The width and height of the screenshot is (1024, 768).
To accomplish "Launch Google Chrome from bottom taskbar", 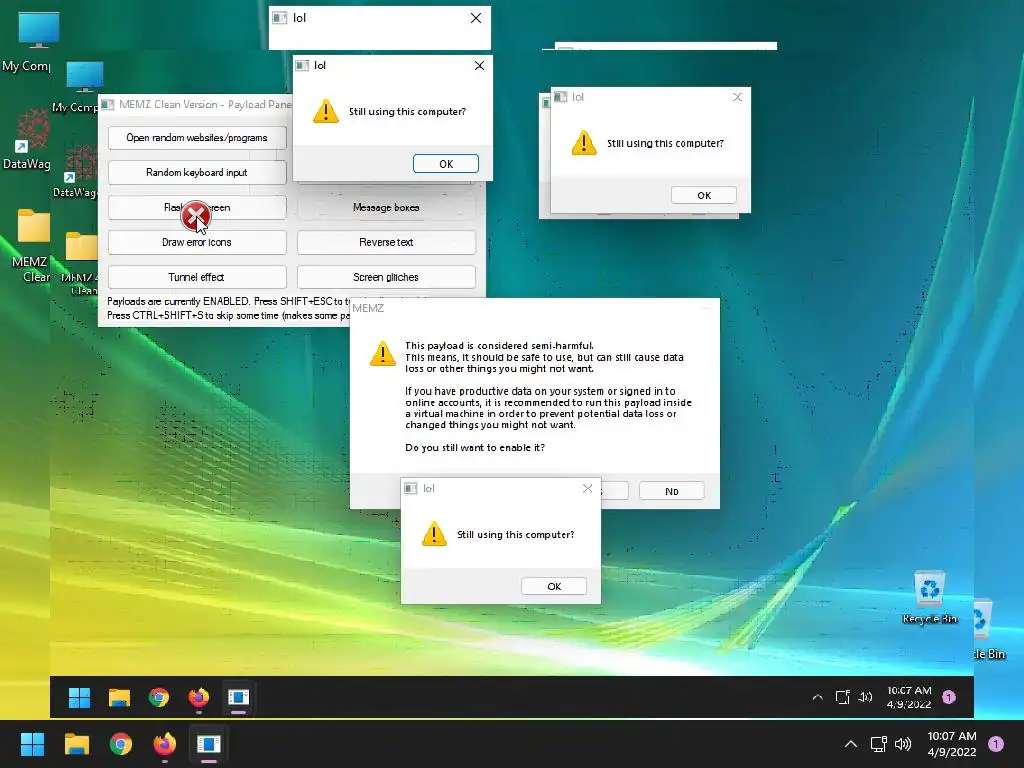I will click(x=121, y=744).
